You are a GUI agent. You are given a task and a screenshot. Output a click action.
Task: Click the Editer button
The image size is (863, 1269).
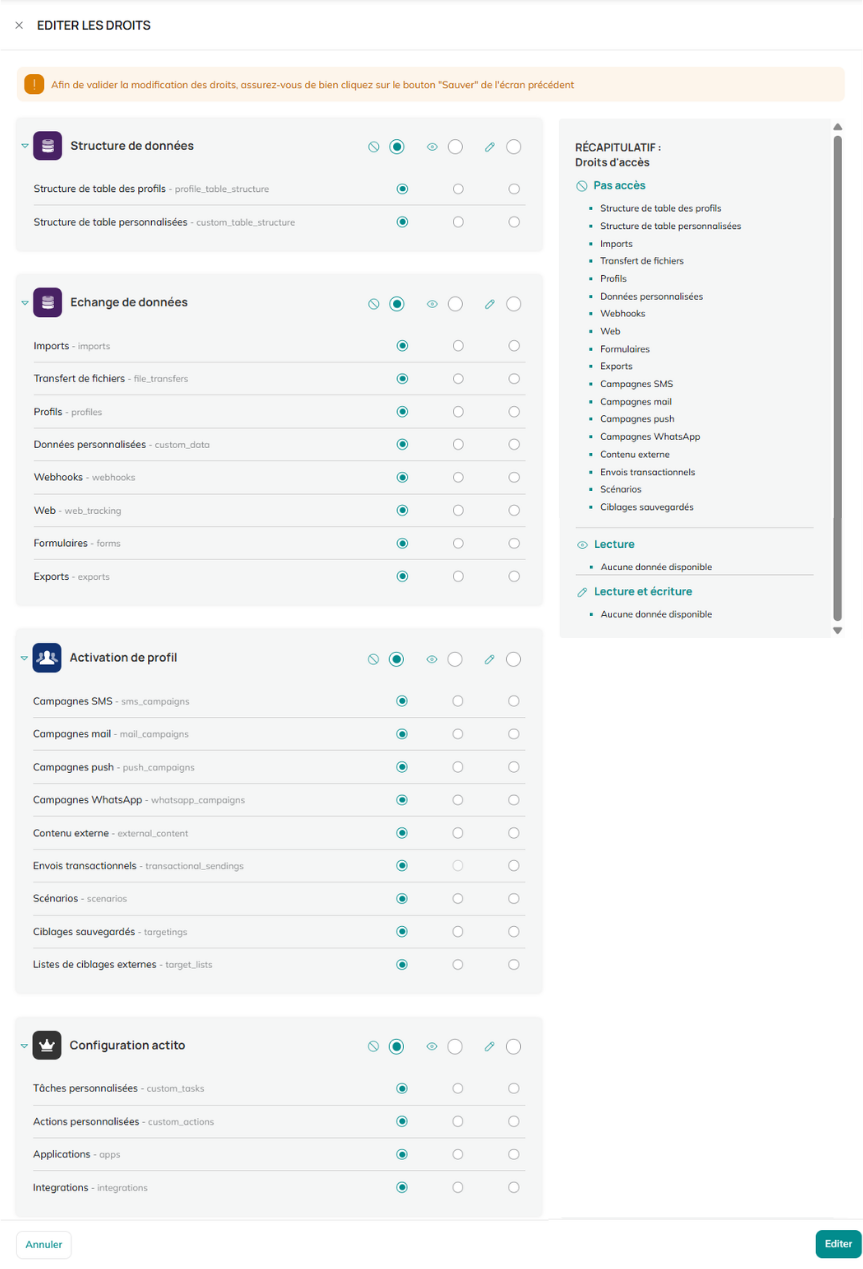(x=838, y=1244)
